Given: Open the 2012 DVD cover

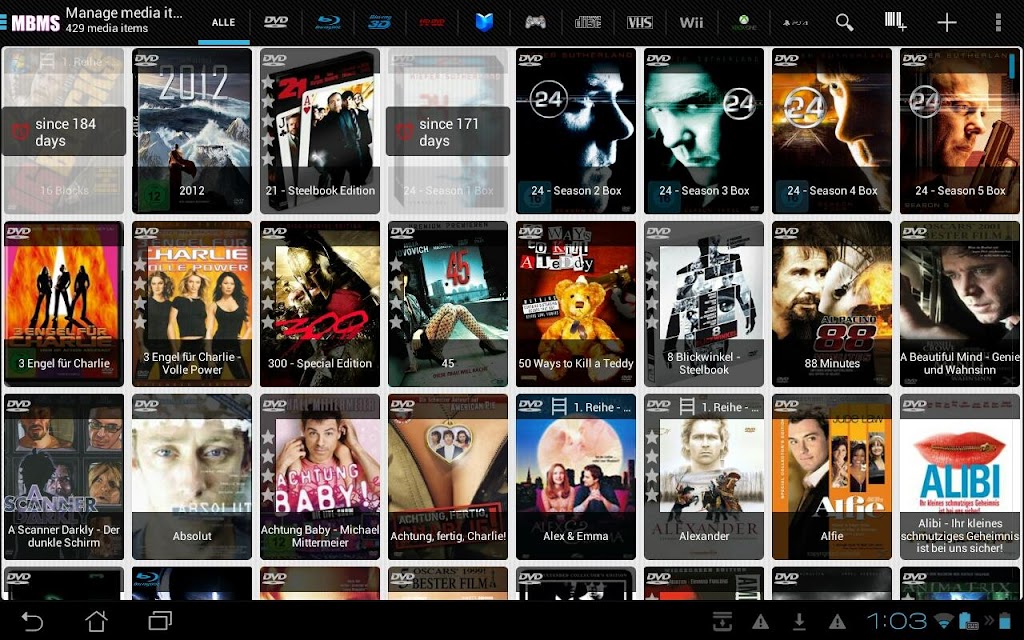Looking at the screenshot, I should click(x=192, y=131).
